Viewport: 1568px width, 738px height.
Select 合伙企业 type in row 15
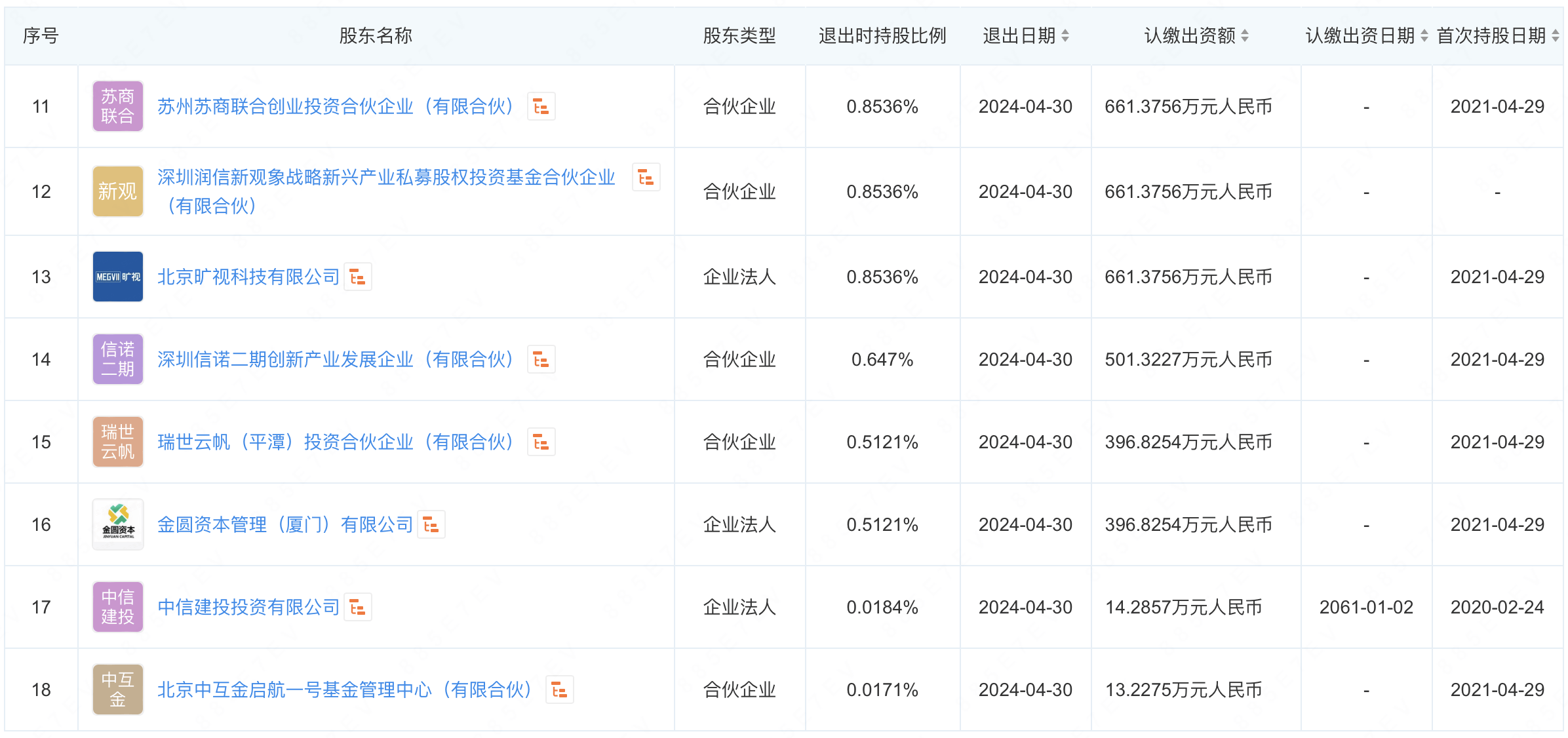(739, 442)
